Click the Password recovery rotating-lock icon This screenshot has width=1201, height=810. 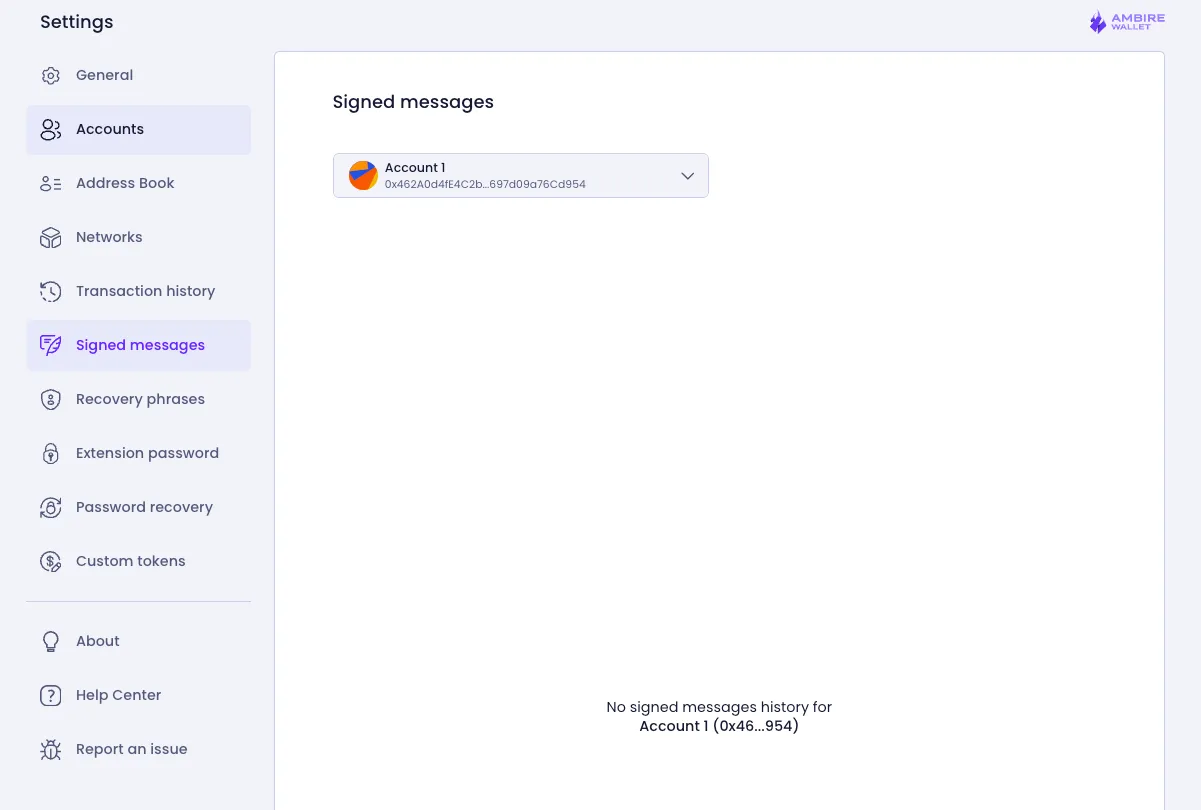[50, 507]
